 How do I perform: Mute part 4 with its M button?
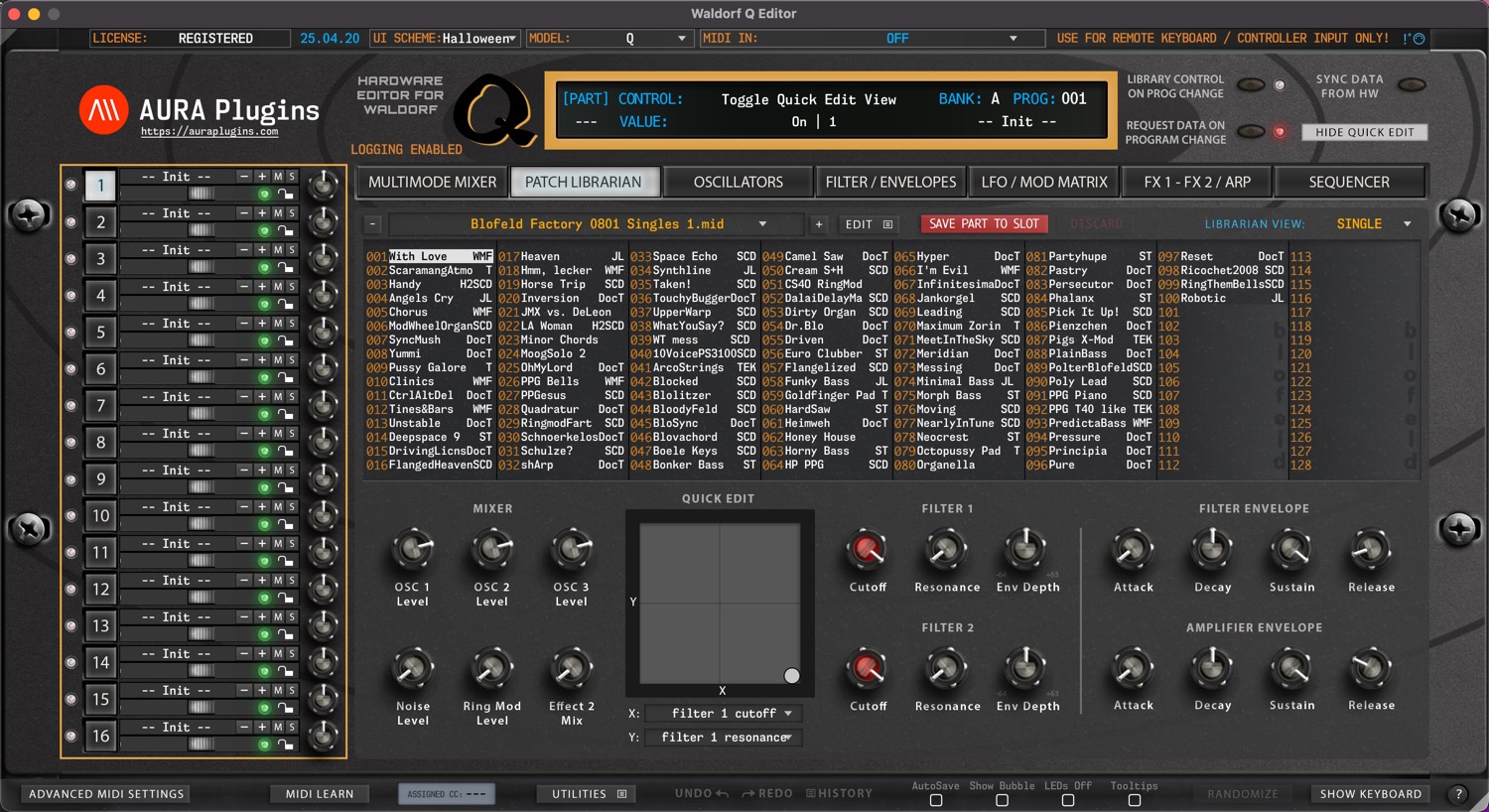[278, 286]
